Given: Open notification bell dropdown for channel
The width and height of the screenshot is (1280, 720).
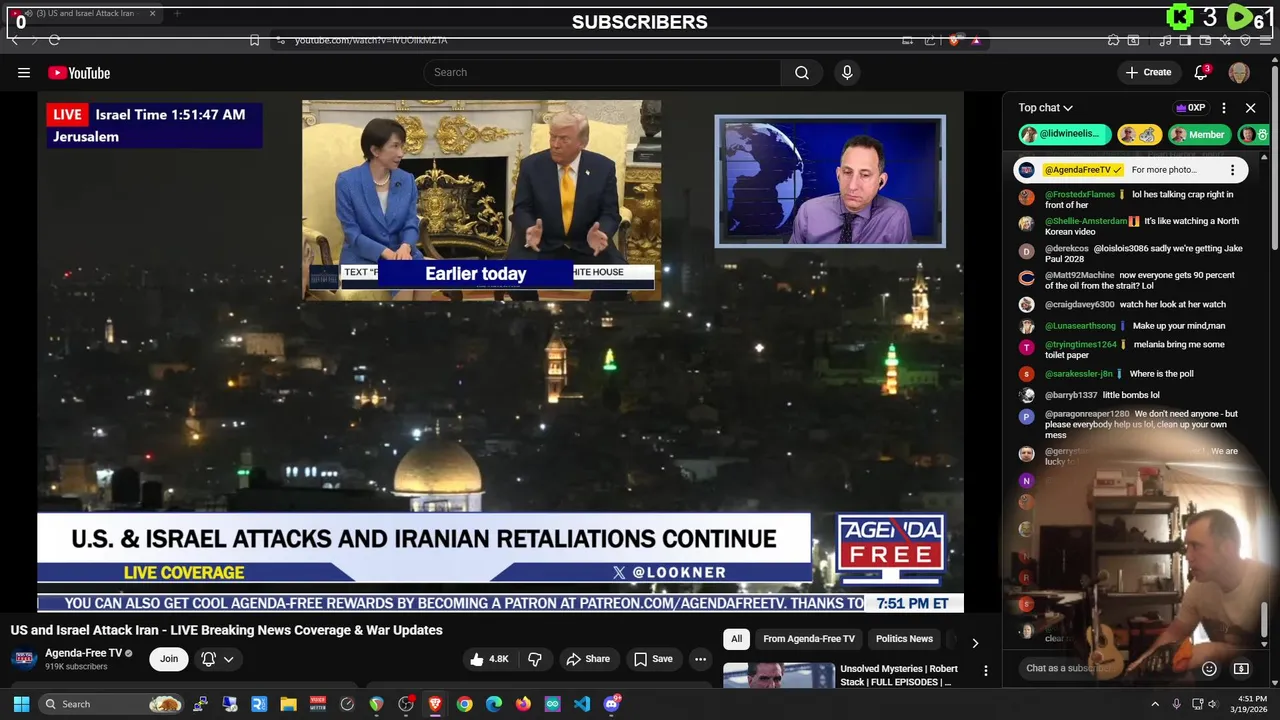Looking at the screenshot, I should pyautogui.click(x=218, y=659).
